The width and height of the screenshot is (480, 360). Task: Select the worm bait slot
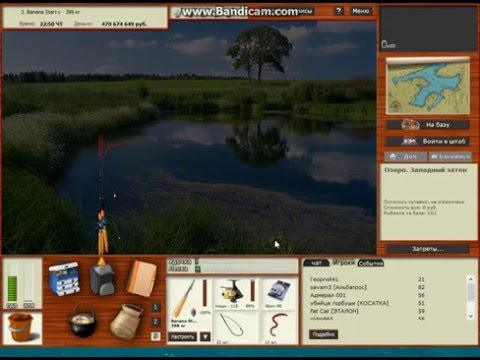coord(279,327)
